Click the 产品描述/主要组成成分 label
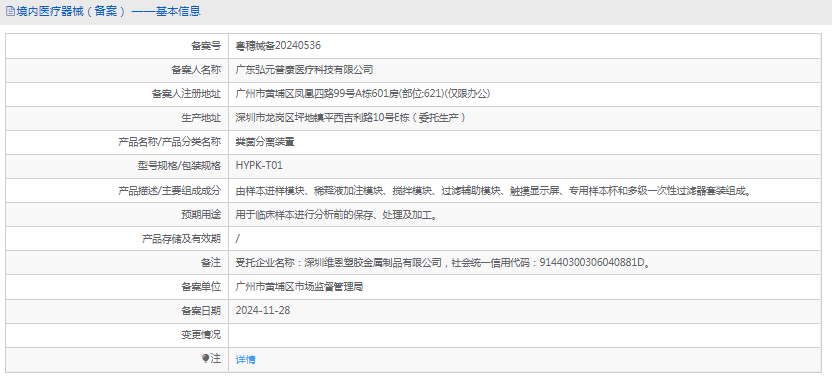Viewport: 832px width, 378px height. click(169, 190)
